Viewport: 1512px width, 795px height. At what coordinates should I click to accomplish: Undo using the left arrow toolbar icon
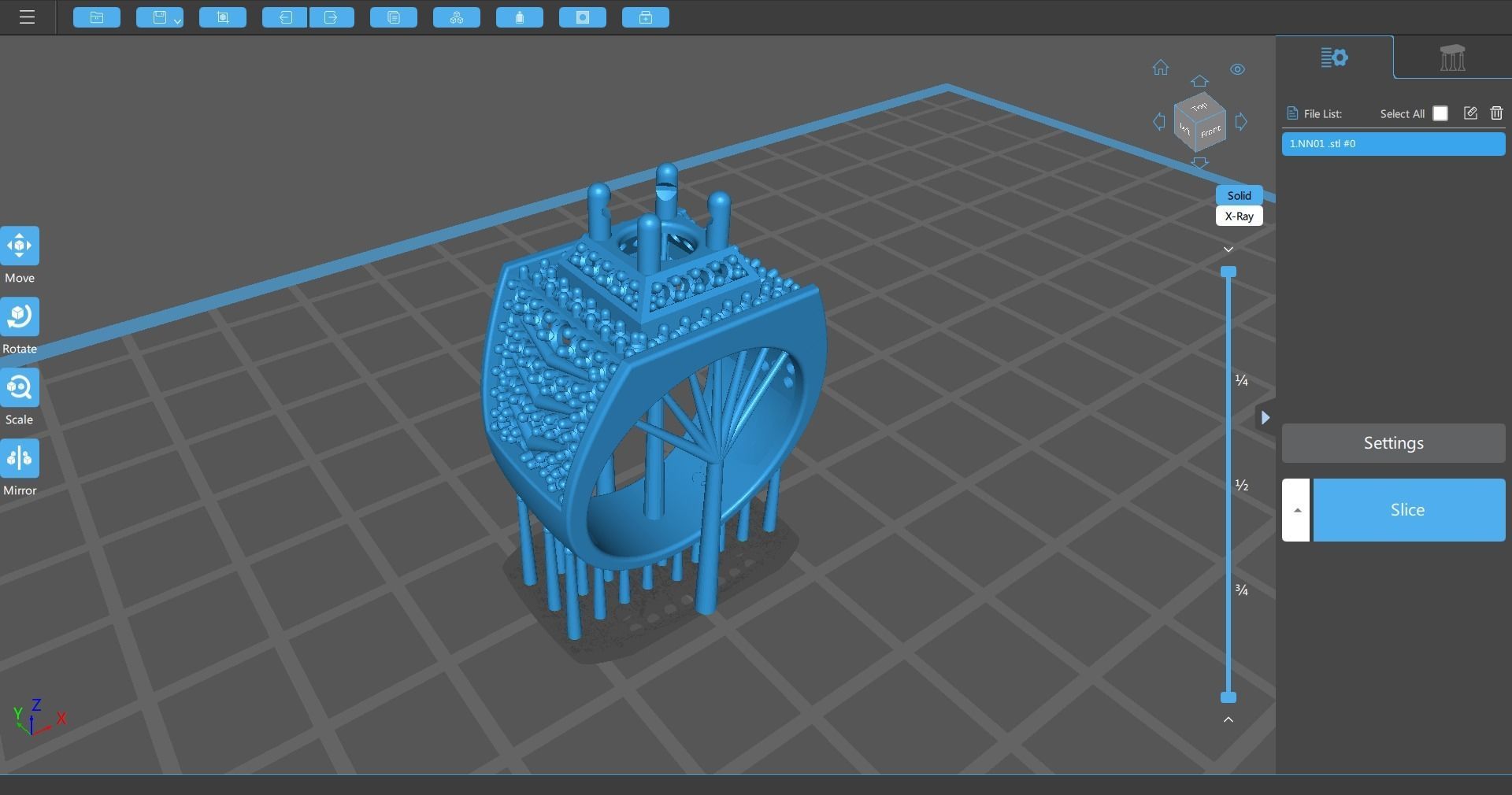[x=285, y=17]
